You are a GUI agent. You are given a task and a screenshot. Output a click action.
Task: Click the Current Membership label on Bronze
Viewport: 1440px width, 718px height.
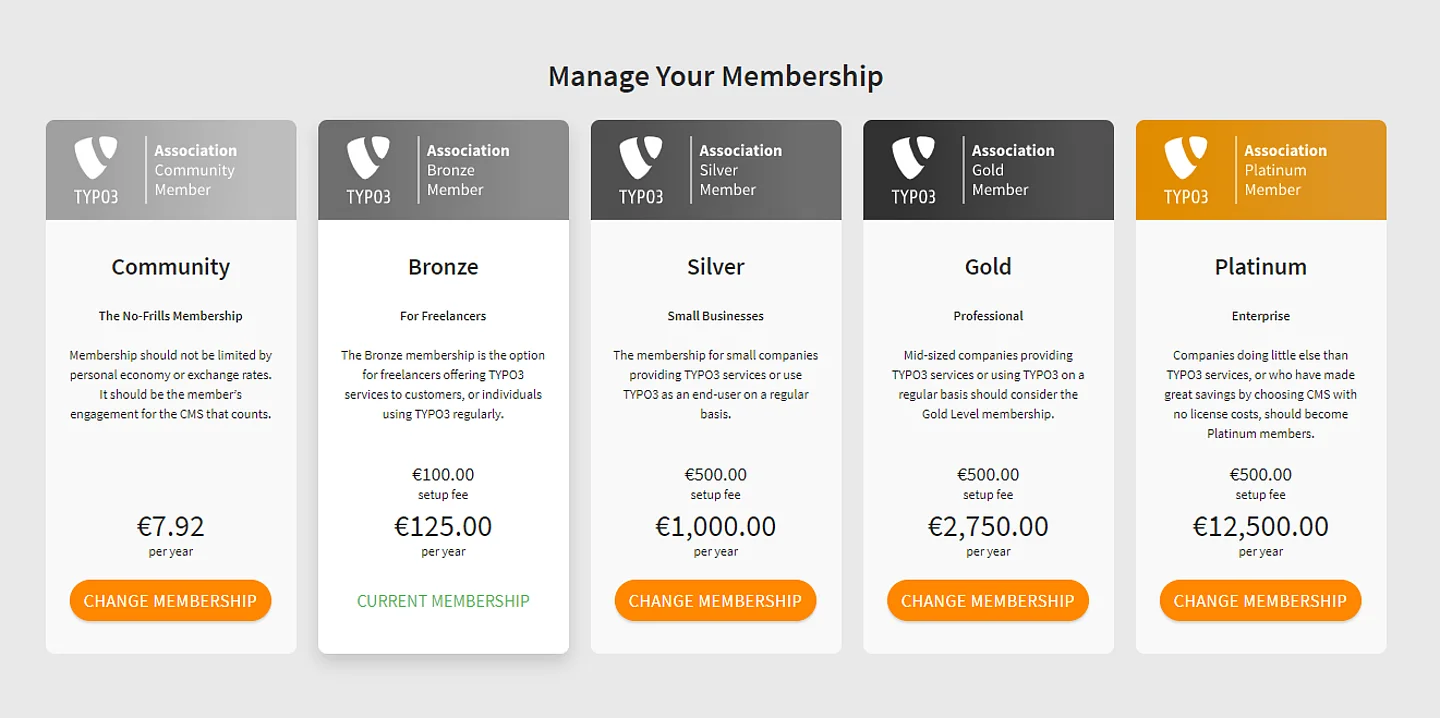point(443,600)
